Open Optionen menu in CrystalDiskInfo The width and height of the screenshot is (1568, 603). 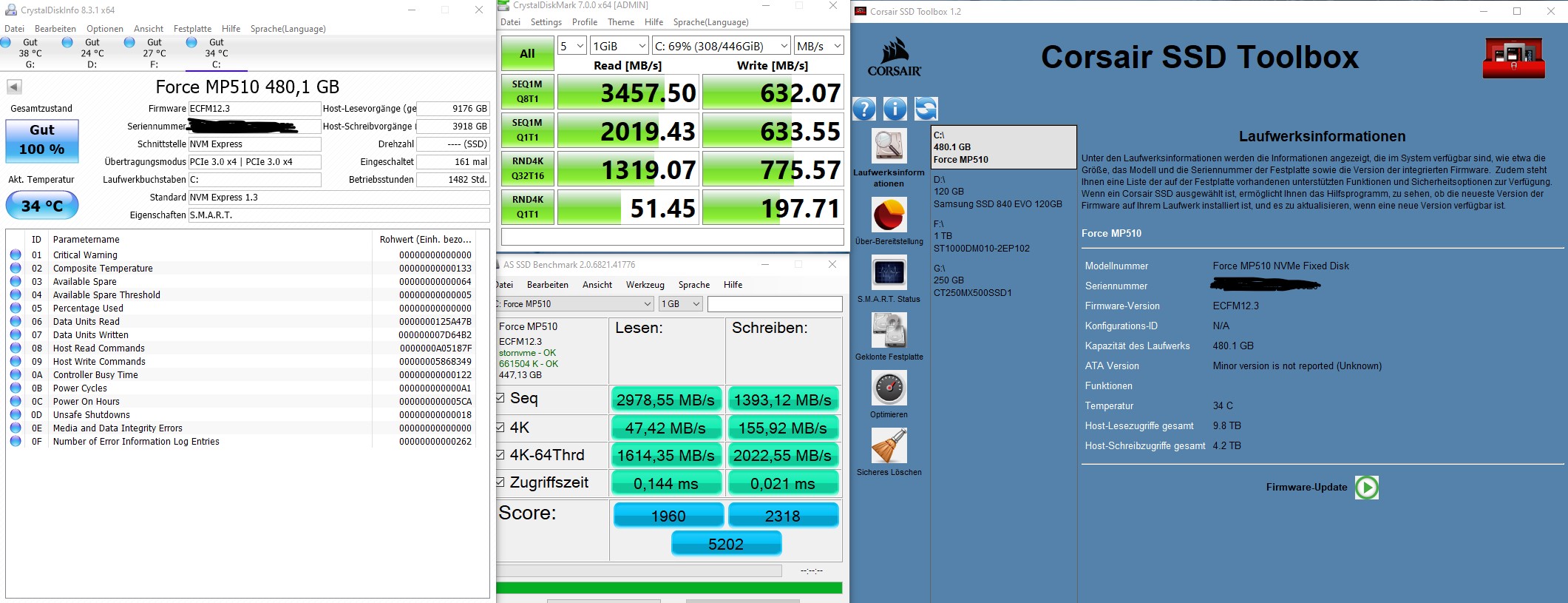click(x=105, y=29)
